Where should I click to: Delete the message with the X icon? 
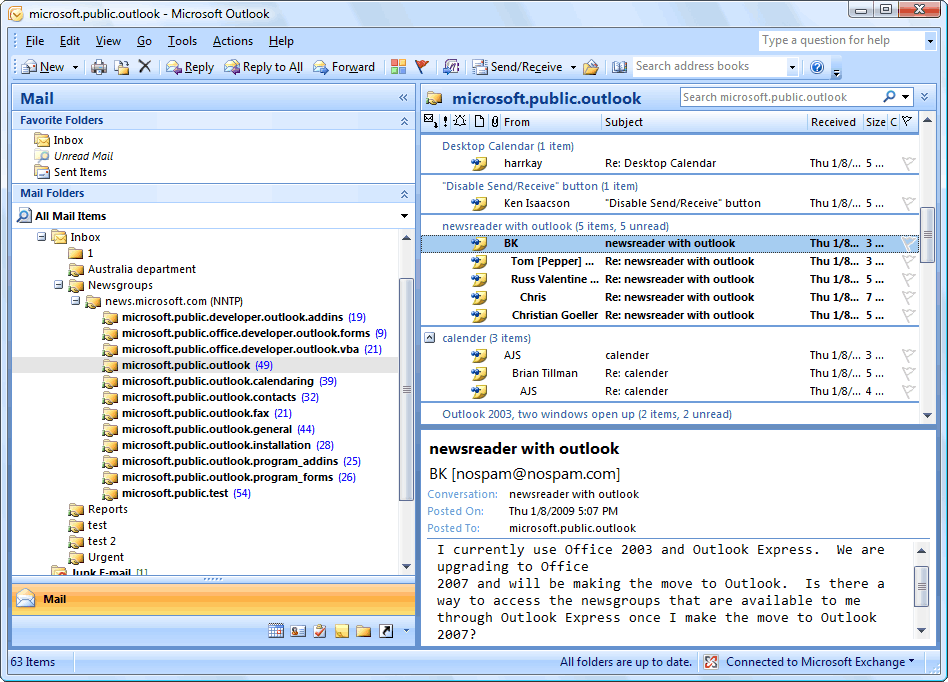point(144,67)
